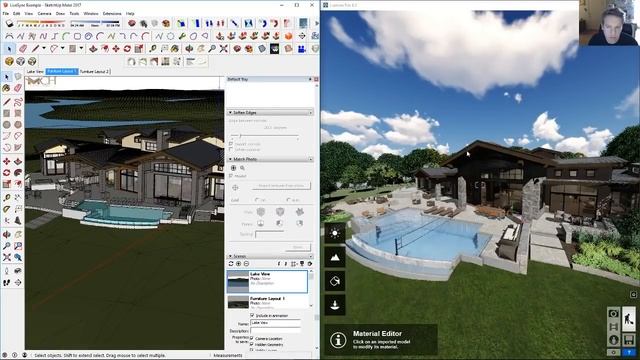The width and height of the screenshot is (640, 360).
Task: Open Lumion Landscape mountain panel
Action: pyautogui.click(x=335, y=257)
